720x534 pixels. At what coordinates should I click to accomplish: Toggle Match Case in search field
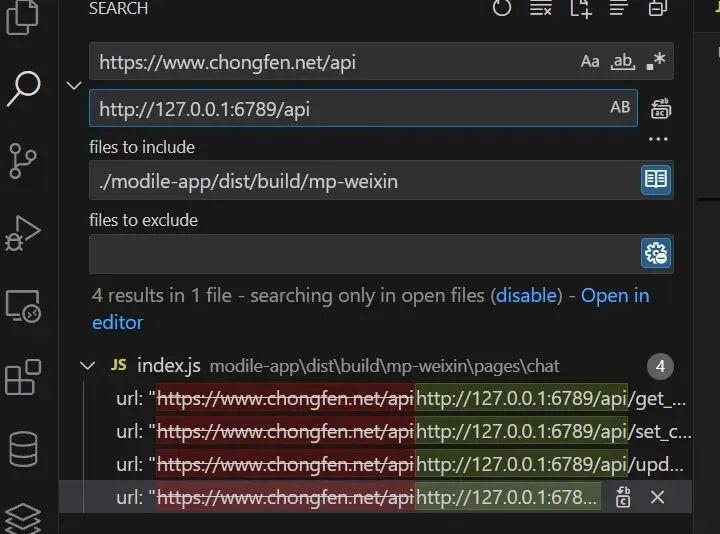click(590, 61)
